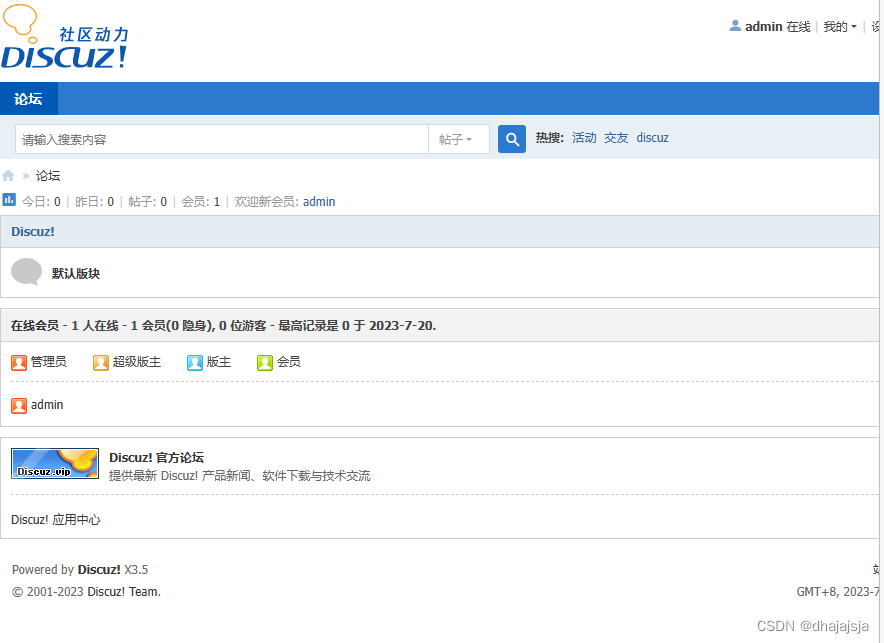Open the Discuz.vip banner image
Image resolution: width=884 pixels, height=643 pixels.
pos(55,463)
